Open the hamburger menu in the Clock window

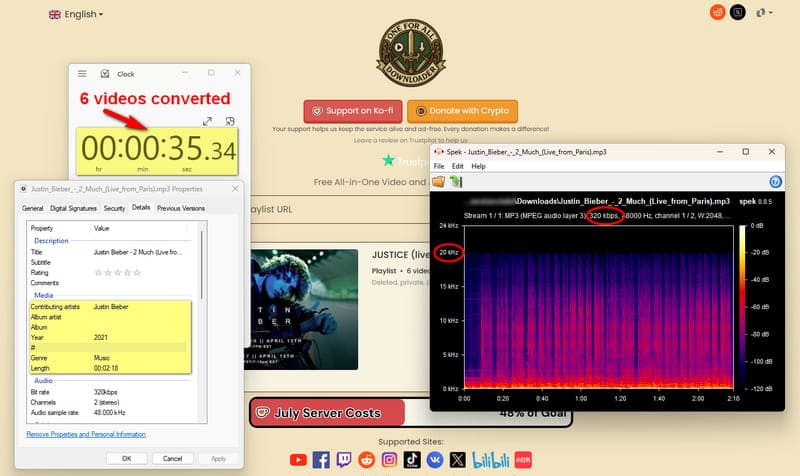pyautogui.click(x=82, y=73)
